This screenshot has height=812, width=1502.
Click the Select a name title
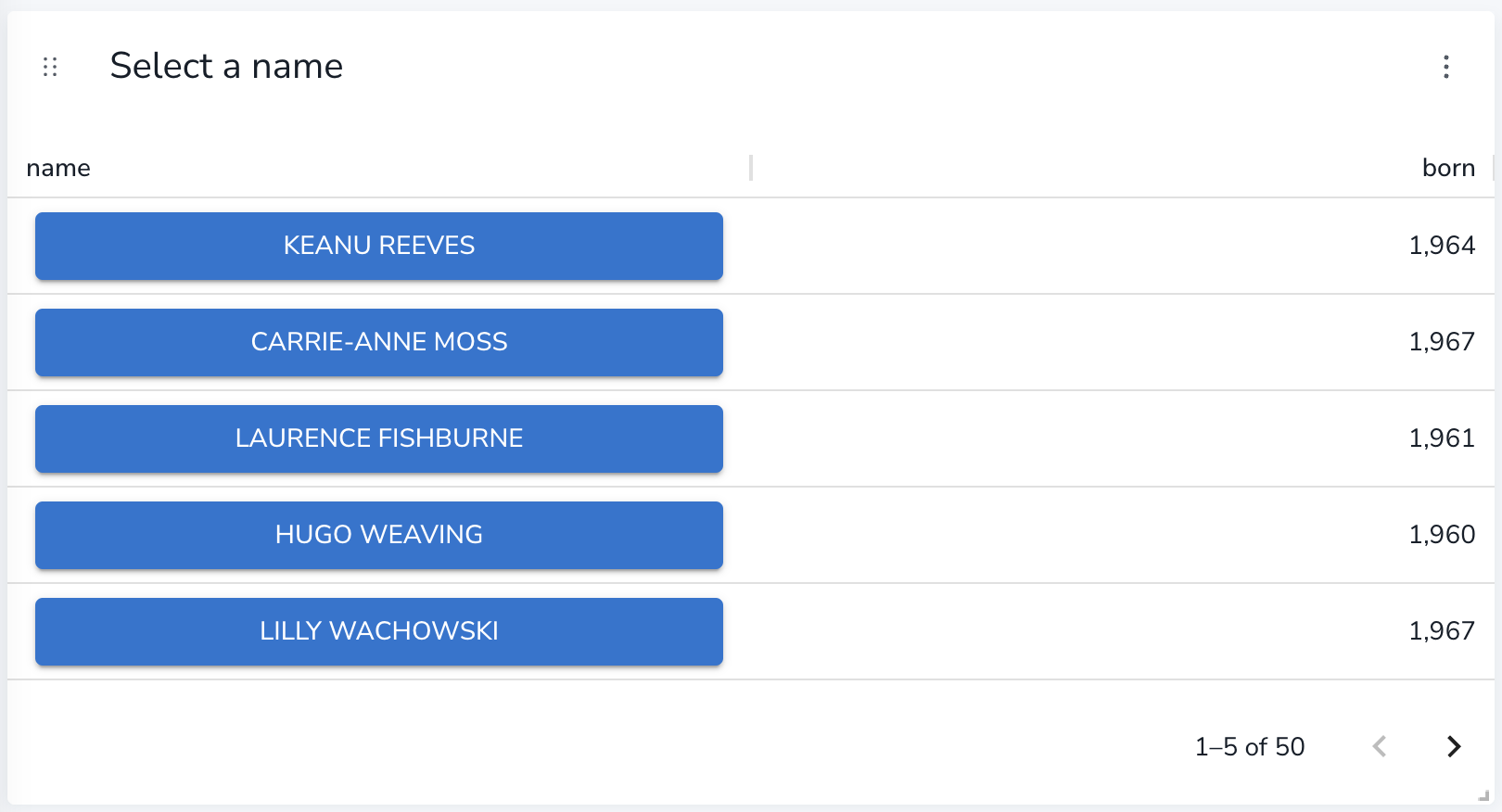(x=226, y=66)
